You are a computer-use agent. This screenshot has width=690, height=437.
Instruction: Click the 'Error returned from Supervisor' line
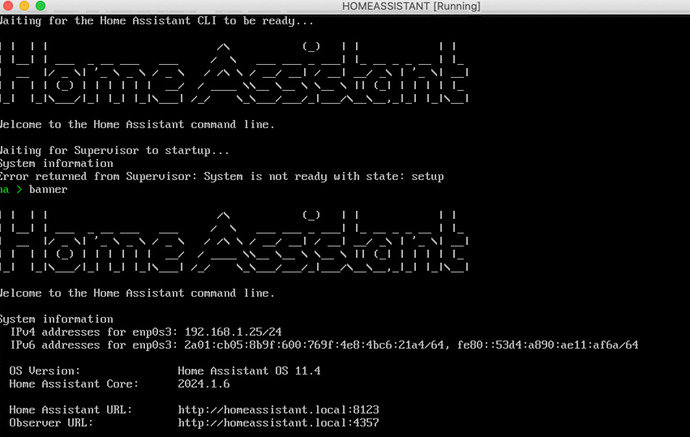tap(222, 176)
